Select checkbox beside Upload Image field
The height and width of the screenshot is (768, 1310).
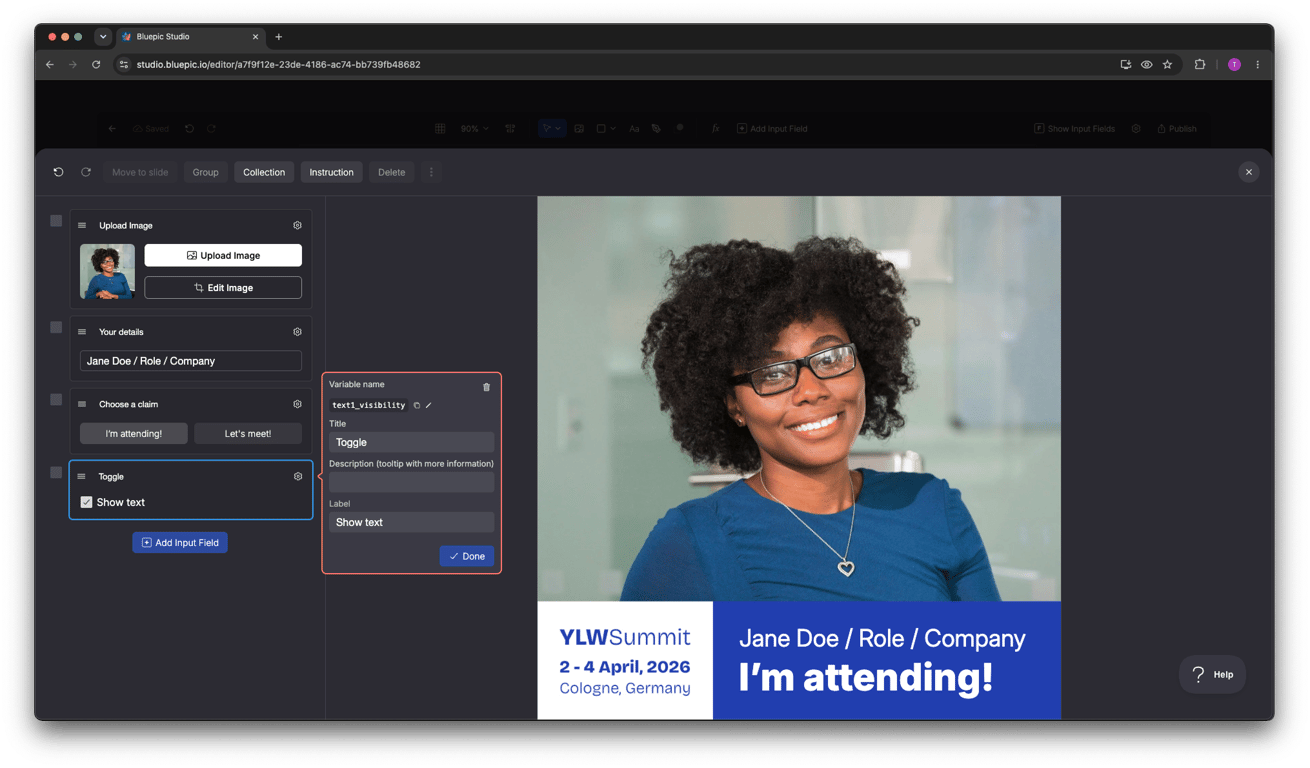(56, 221)
